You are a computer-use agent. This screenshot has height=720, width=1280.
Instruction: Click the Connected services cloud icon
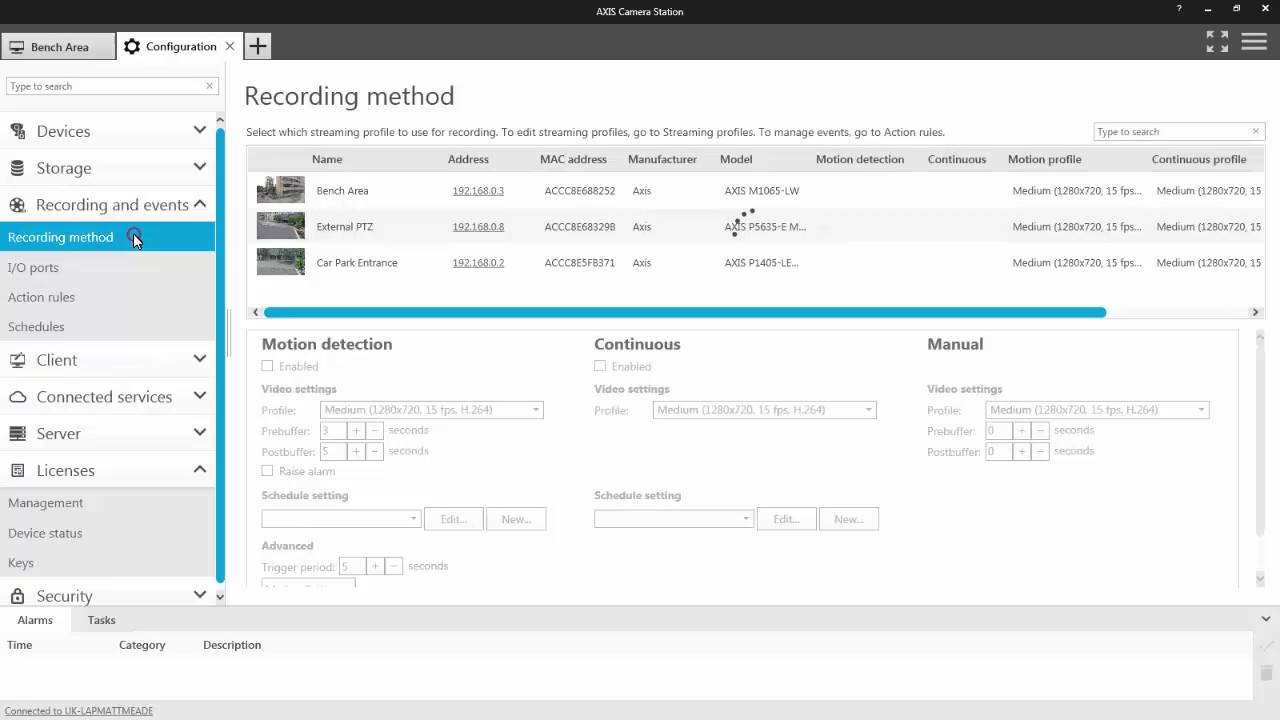pos(17,397)
